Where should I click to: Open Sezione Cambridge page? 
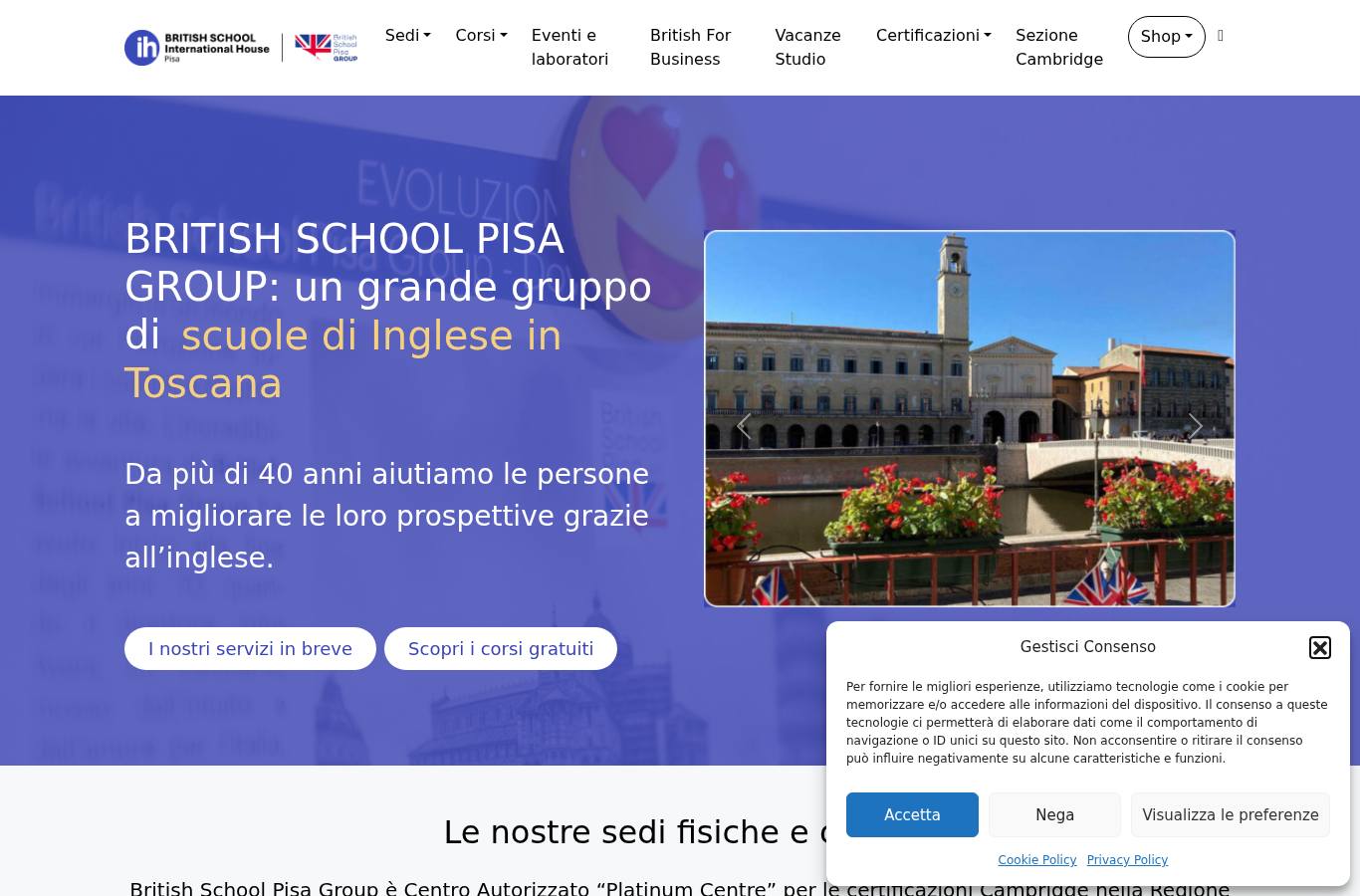click(x=1059, y=47)
